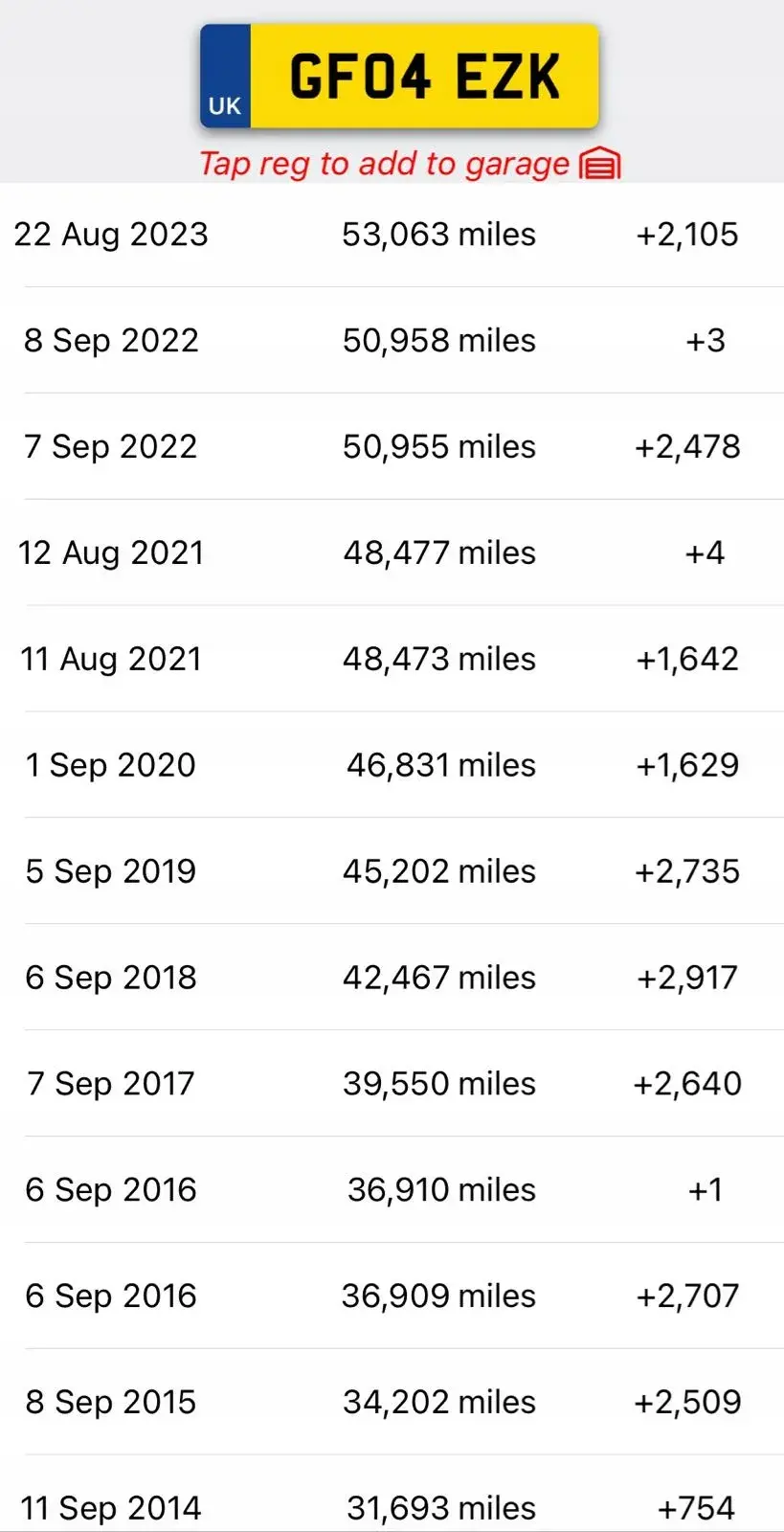Tap the 45,202 miles reading
The image size is (784, 1532).
tap(438, 871)
